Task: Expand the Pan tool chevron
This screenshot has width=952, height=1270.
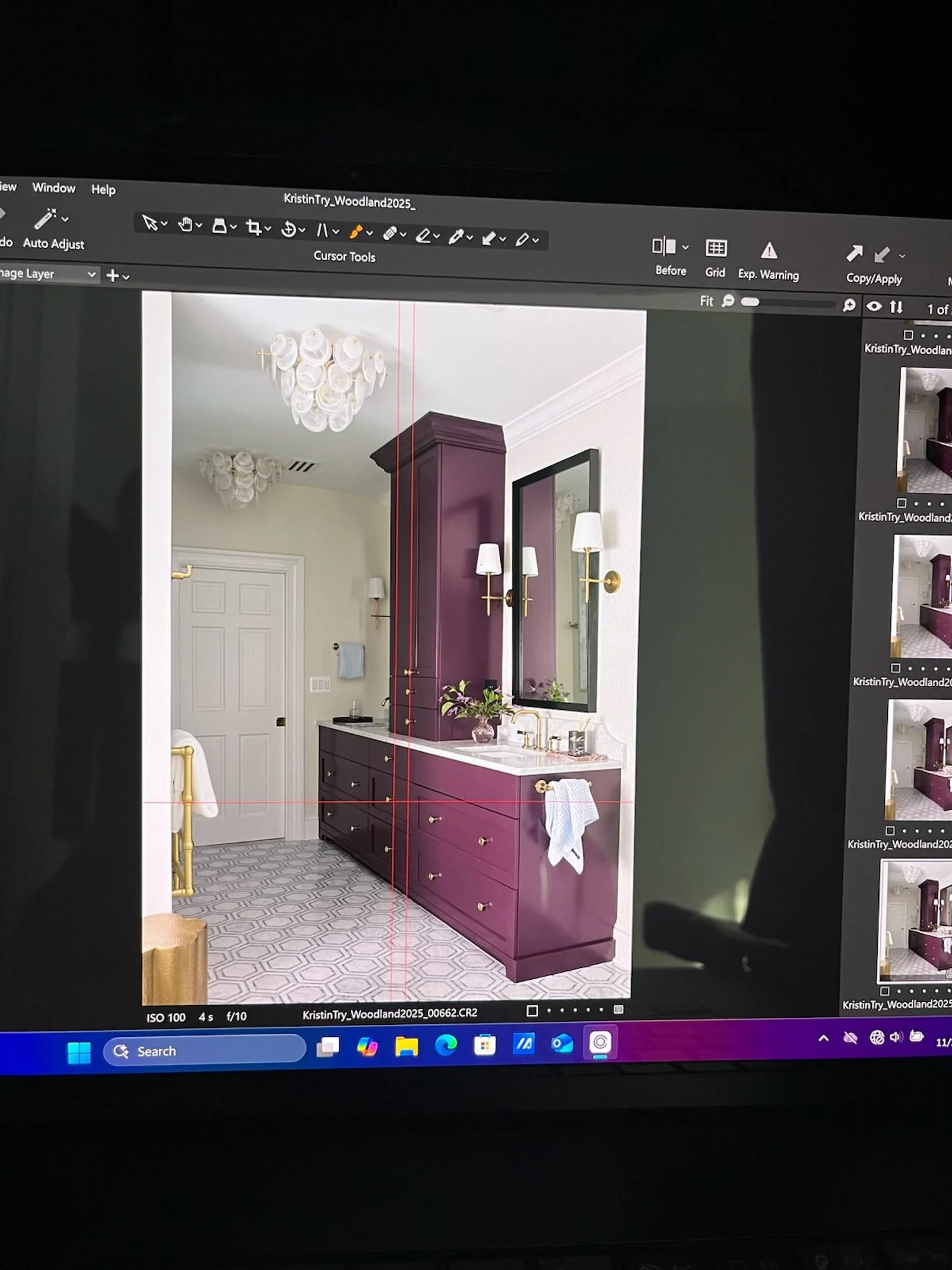Action: [x=199, y=225]
